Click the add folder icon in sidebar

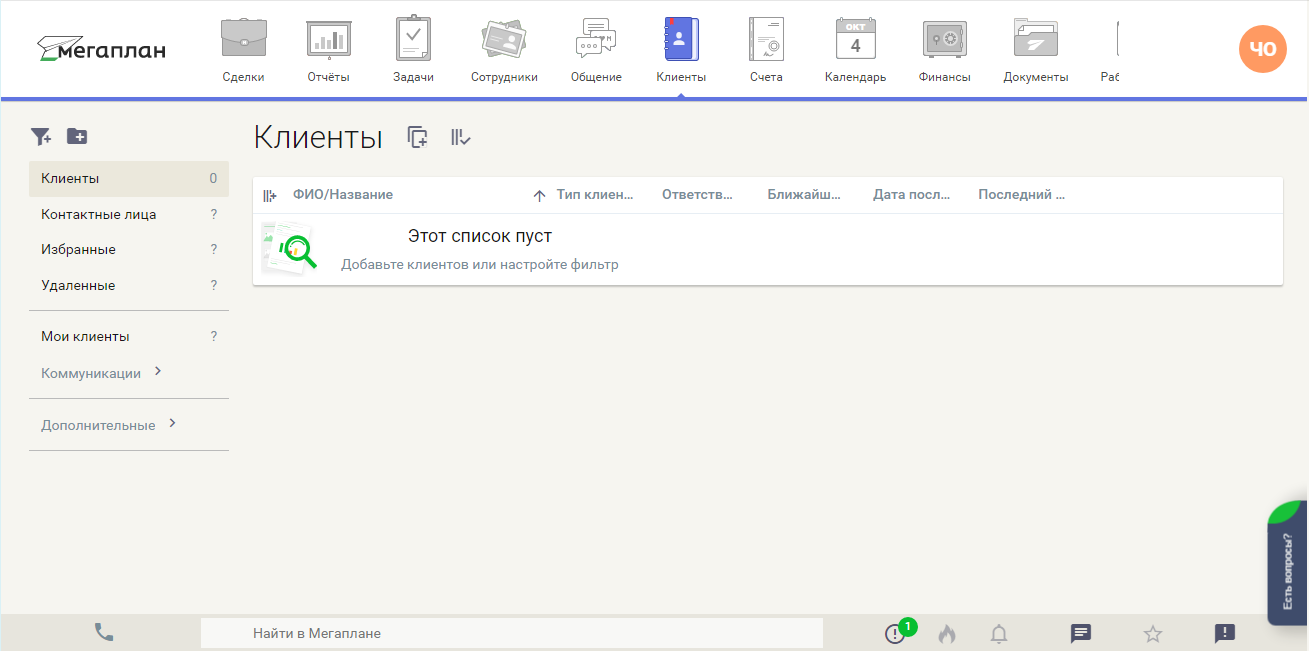pyautogui.click(x=77, y=136)
